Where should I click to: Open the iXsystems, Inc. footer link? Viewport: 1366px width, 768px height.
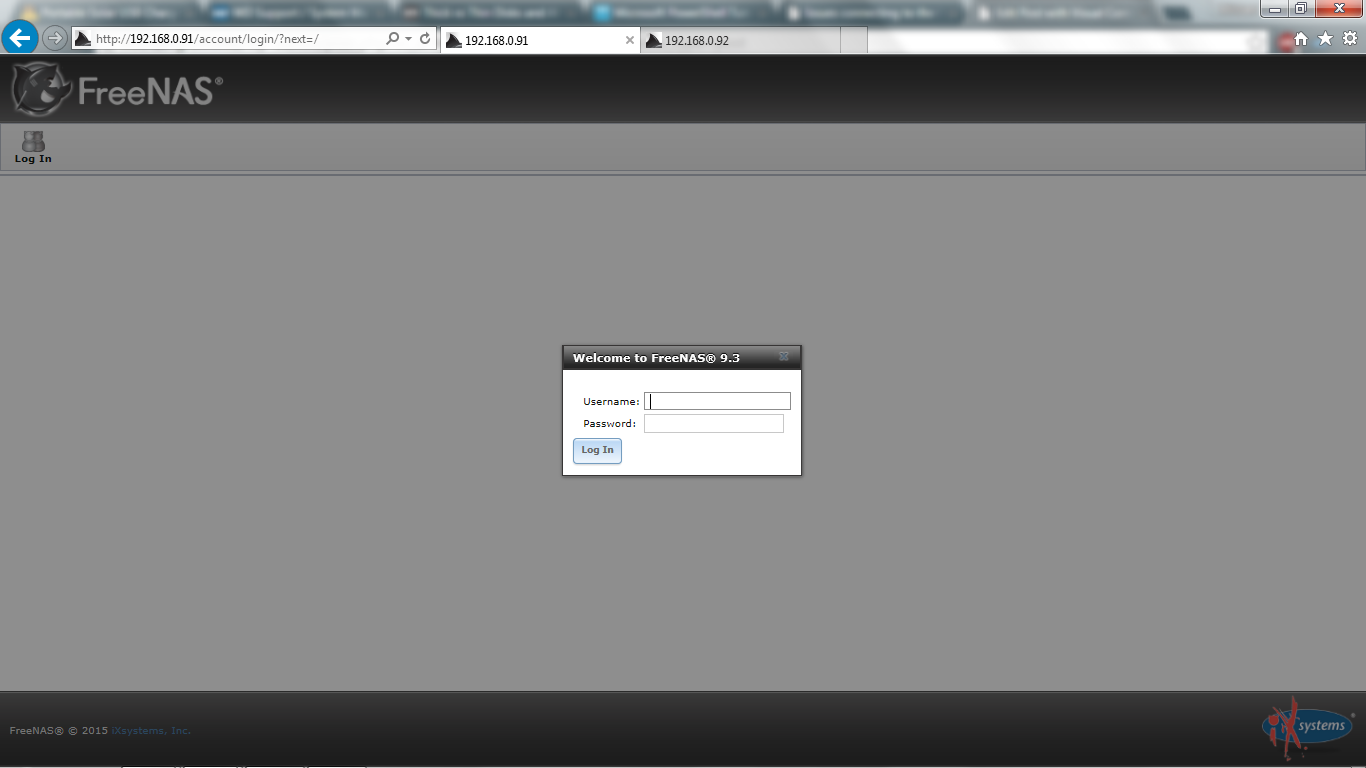[151, 731]
